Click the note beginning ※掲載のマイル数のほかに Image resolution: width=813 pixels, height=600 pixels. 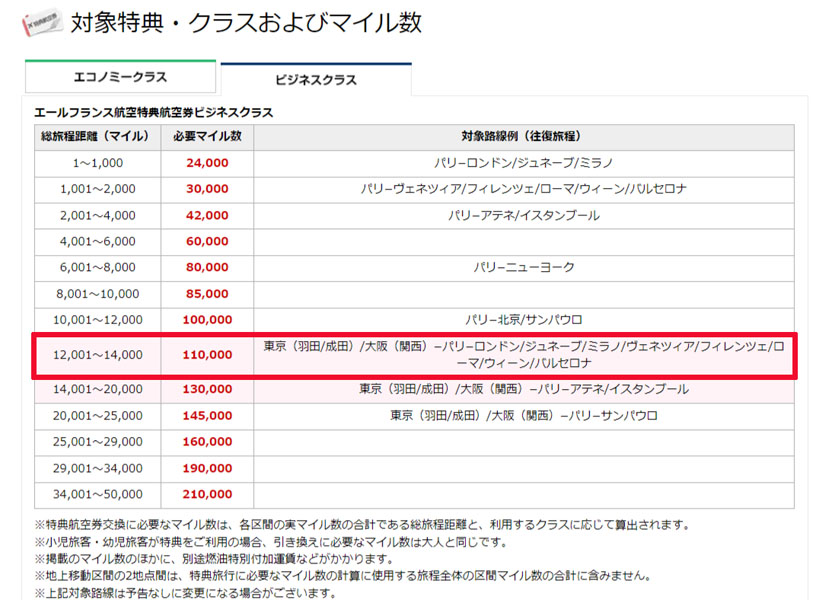[x=214, y=560]
